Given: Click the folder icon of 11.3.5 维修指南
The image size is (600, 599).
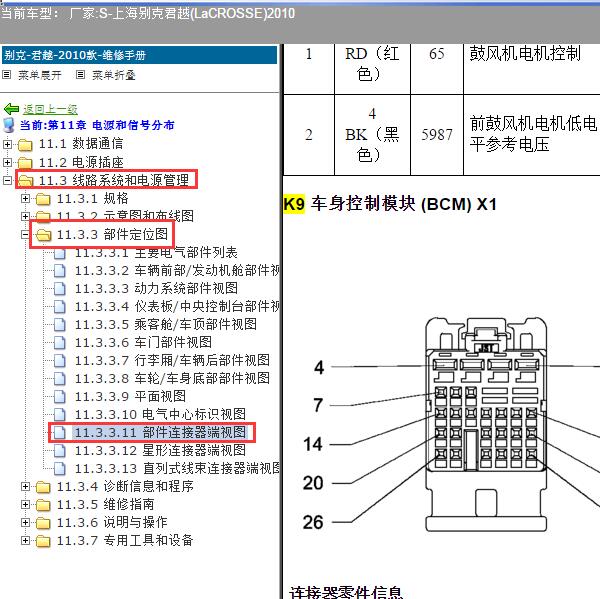Looking at the screenshot, I should (43, 505).
